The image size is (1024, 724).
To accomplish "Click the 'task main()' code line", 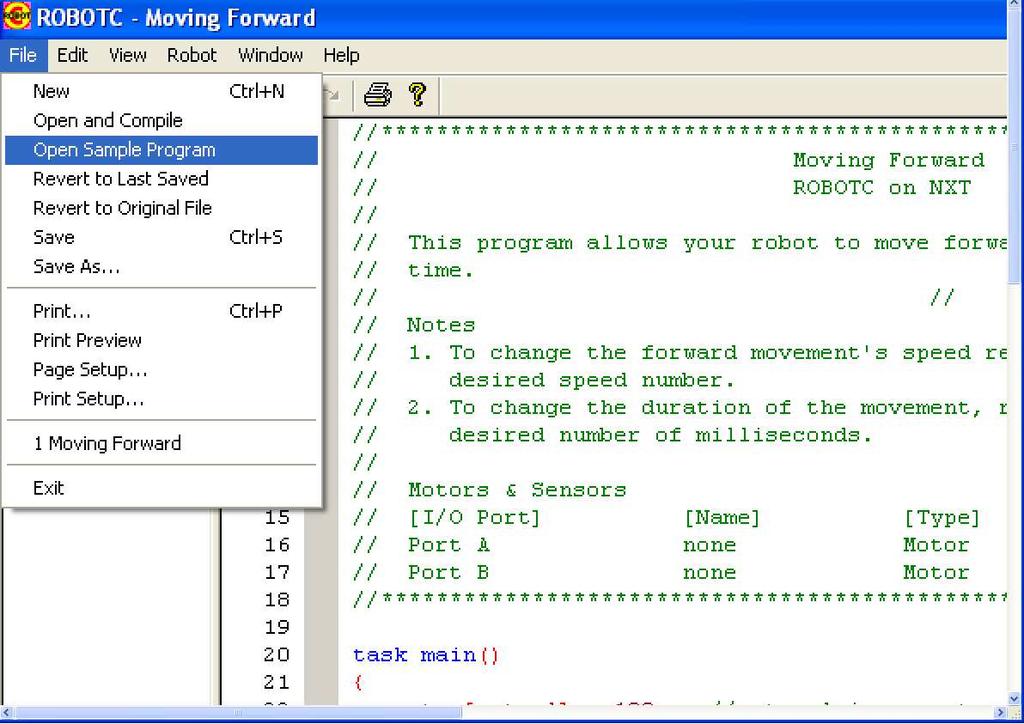I will (x=426, y=655).
